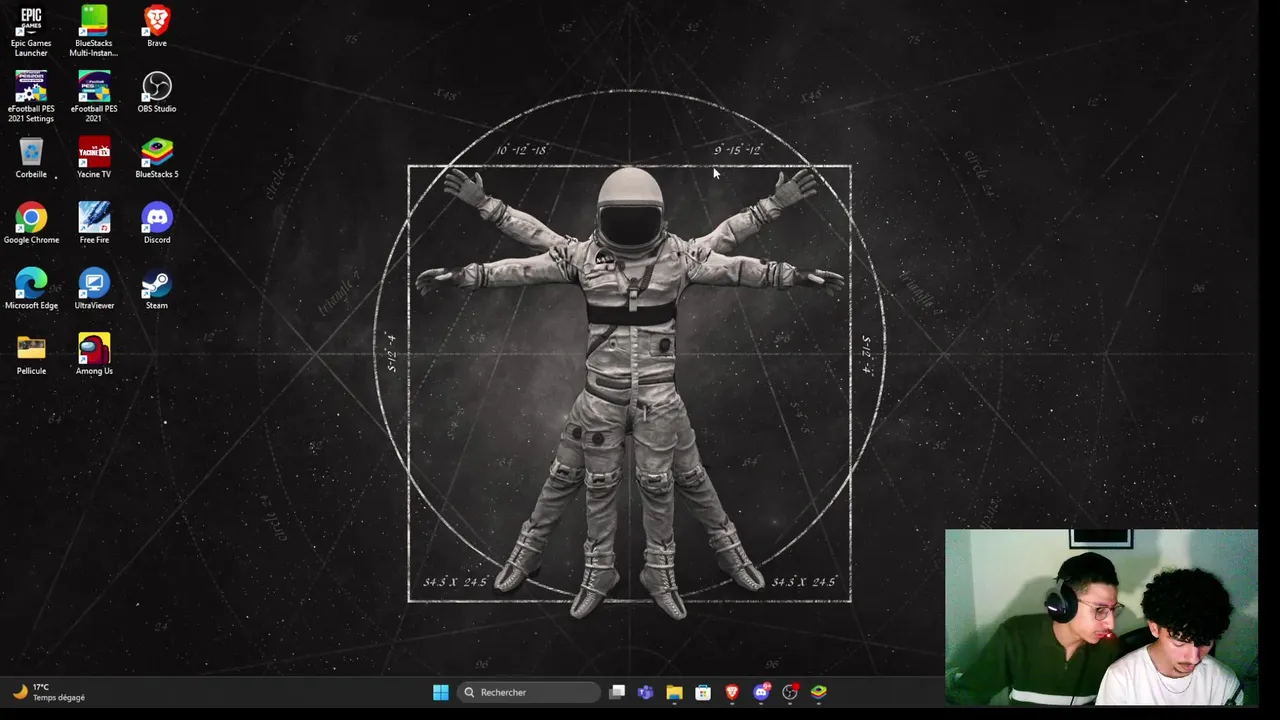Switch to Brave in the taskbar
Viewport: 1280px width, 720px height.
732,692
